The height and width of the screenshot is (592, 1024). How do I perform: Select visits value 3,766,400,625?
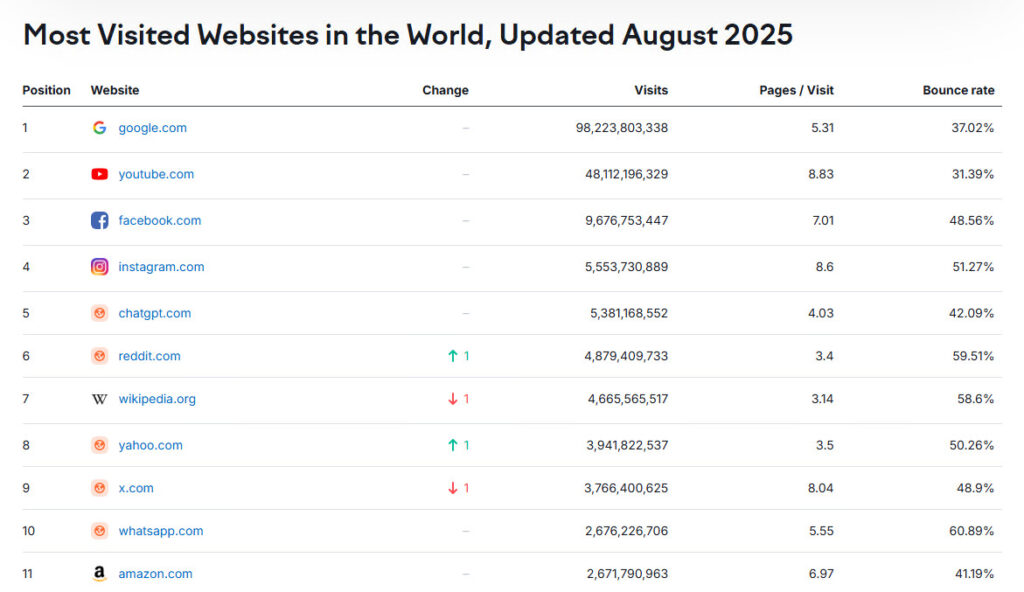(626, 488)
